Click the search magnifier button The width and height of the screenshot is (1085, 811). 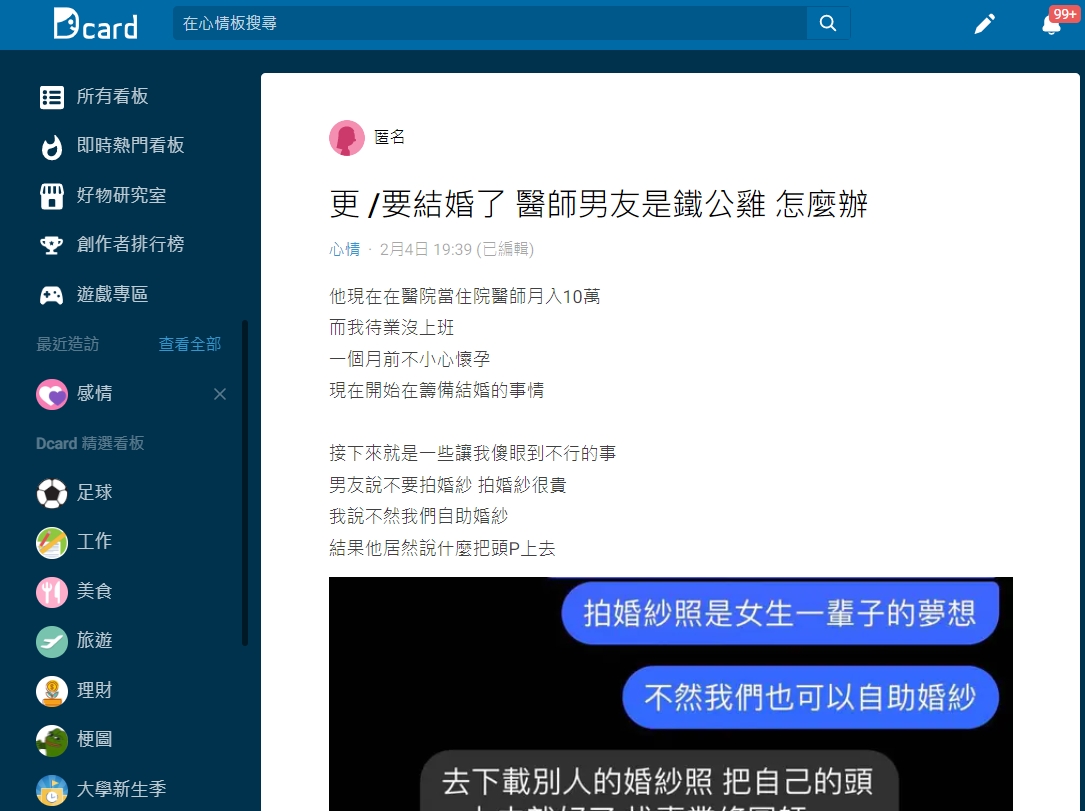click(828, 23)
